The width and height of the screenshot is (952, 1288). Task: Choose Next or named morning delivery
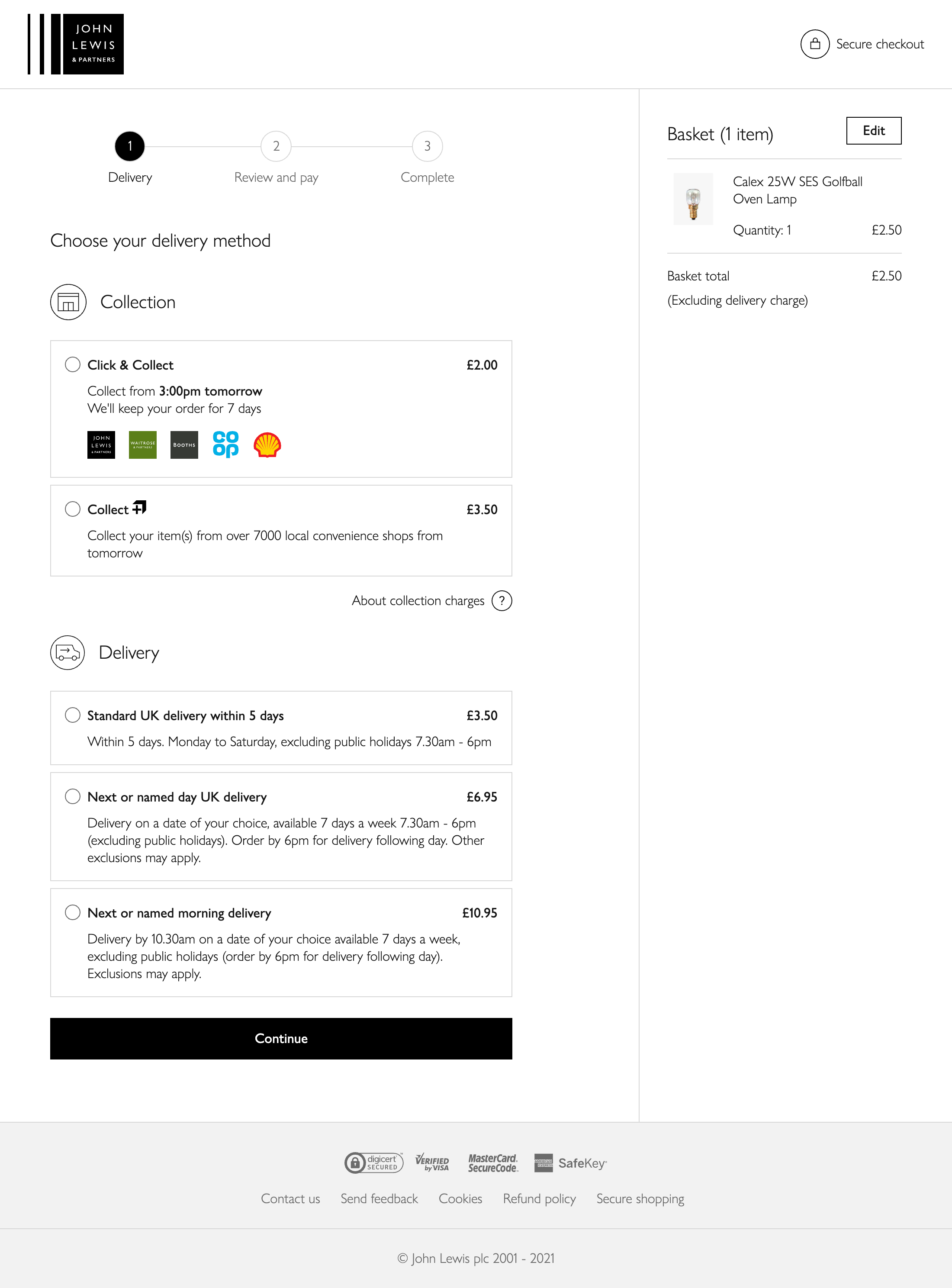coord(73,912)
